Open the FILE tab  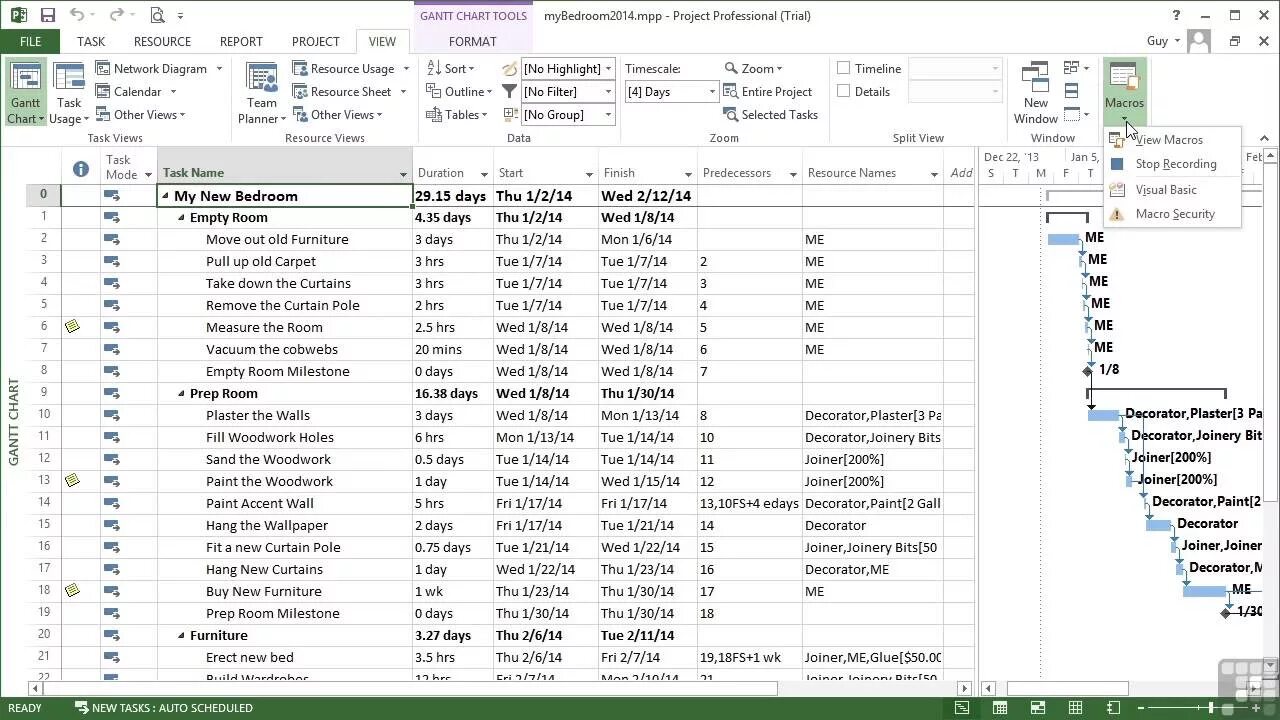(30, 41)
